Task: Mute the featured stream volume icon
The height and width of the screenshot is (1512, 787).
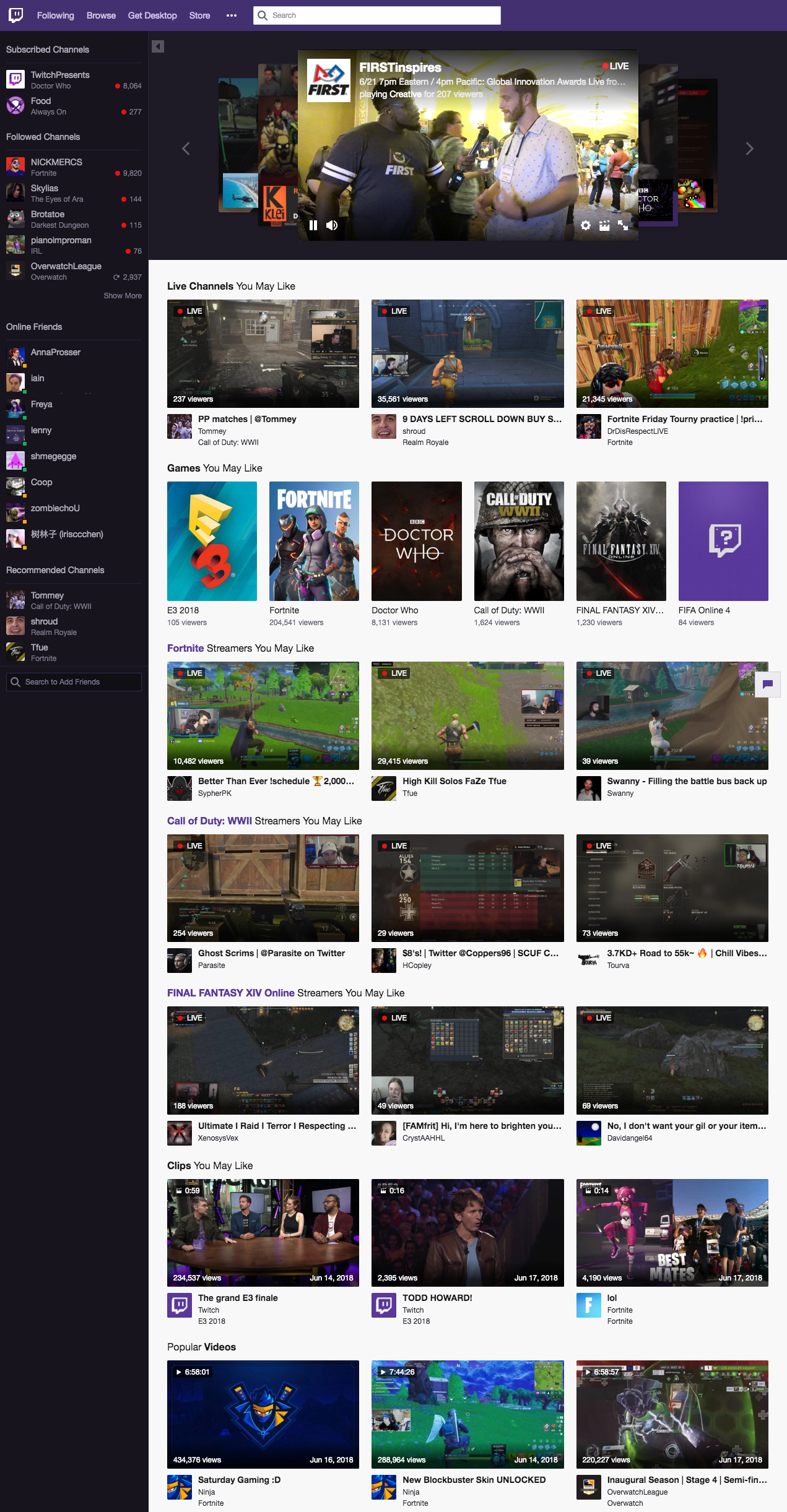Action: [x=332, y=225]
